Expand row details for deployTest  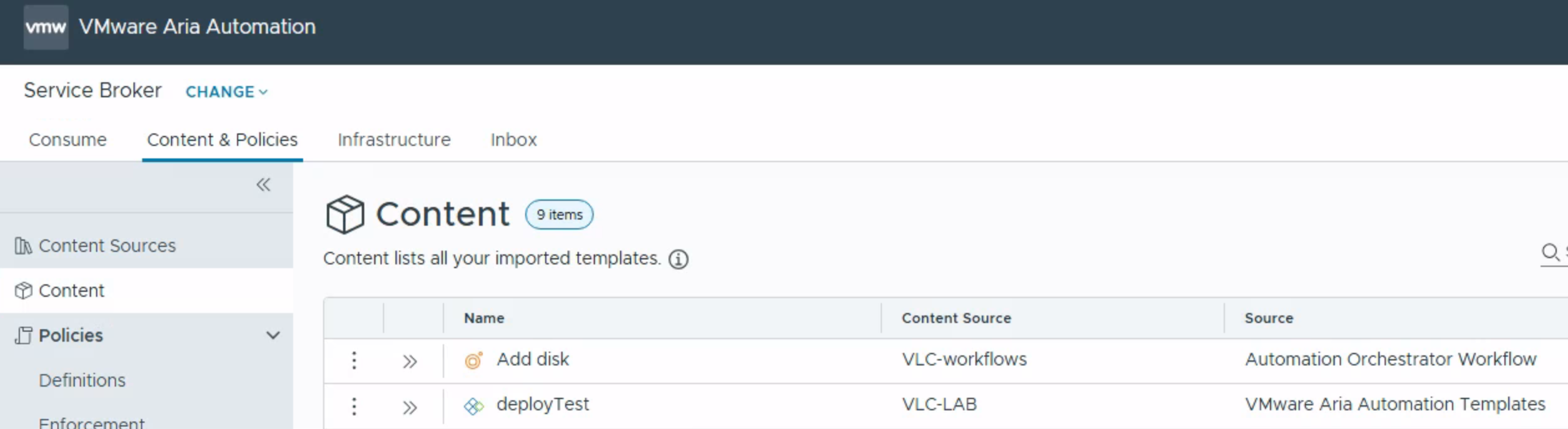[x=410, y=408]
